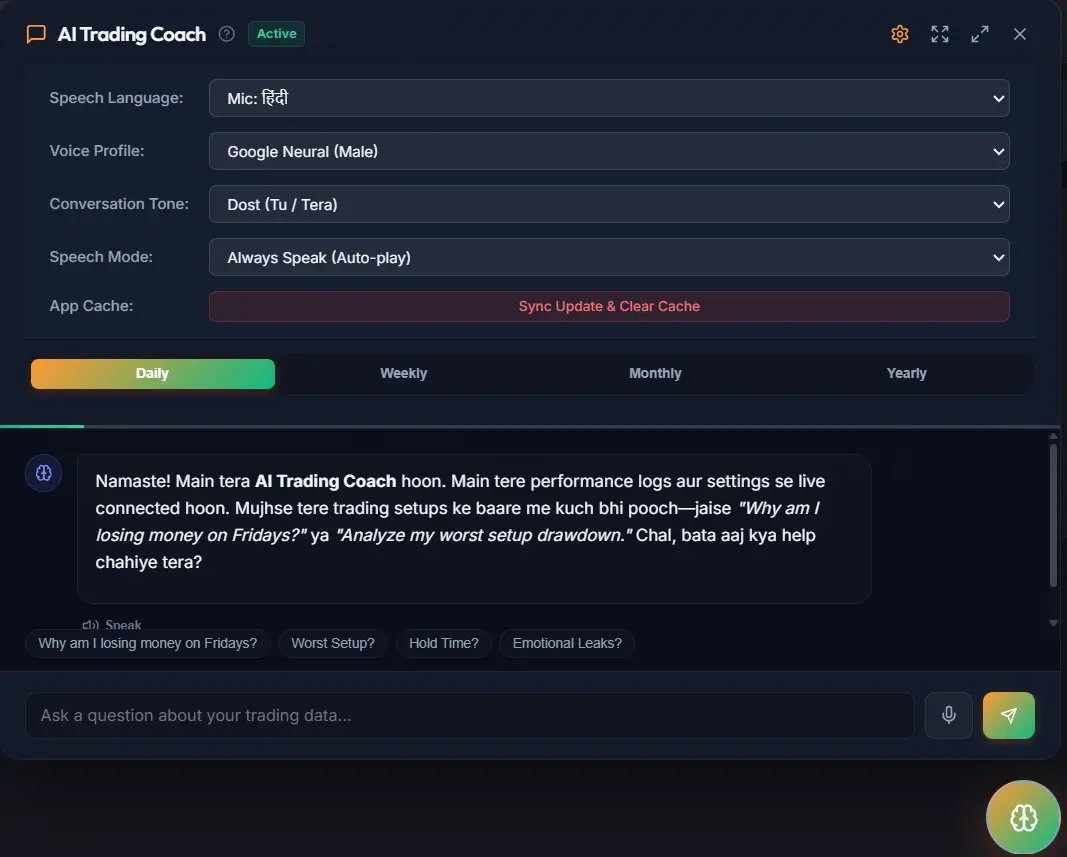Switch to the Monthly tab

(655, 374)
